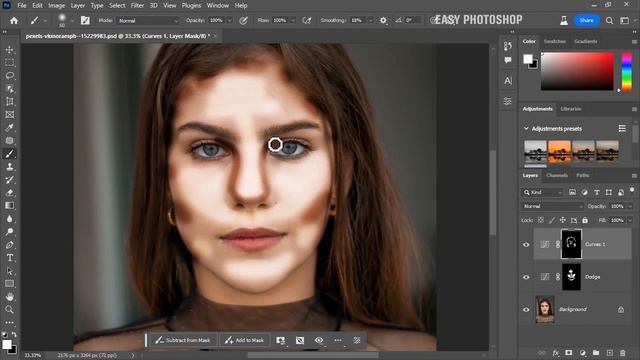Switch to the Libraries tab
The width and height of the screenshot is (640, 360).
[571, 109]
